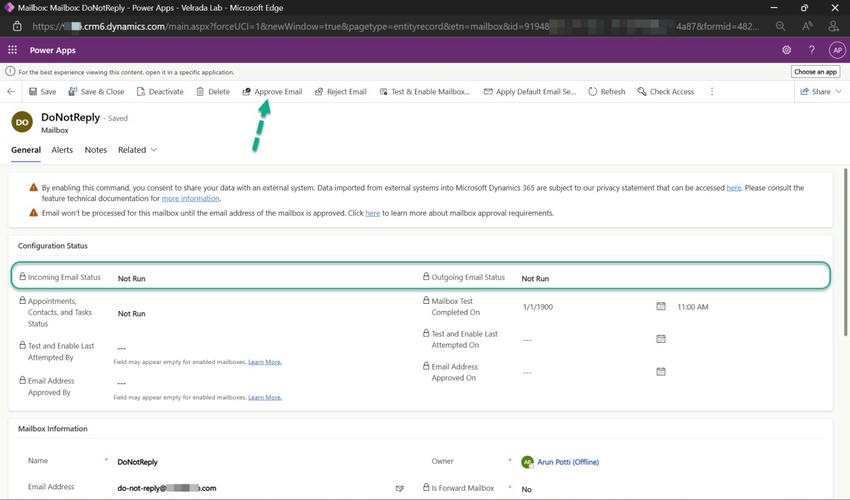Toggle read aloud icon in address bar
Viewport: 850px width, 500px height.
coord(807,26)
